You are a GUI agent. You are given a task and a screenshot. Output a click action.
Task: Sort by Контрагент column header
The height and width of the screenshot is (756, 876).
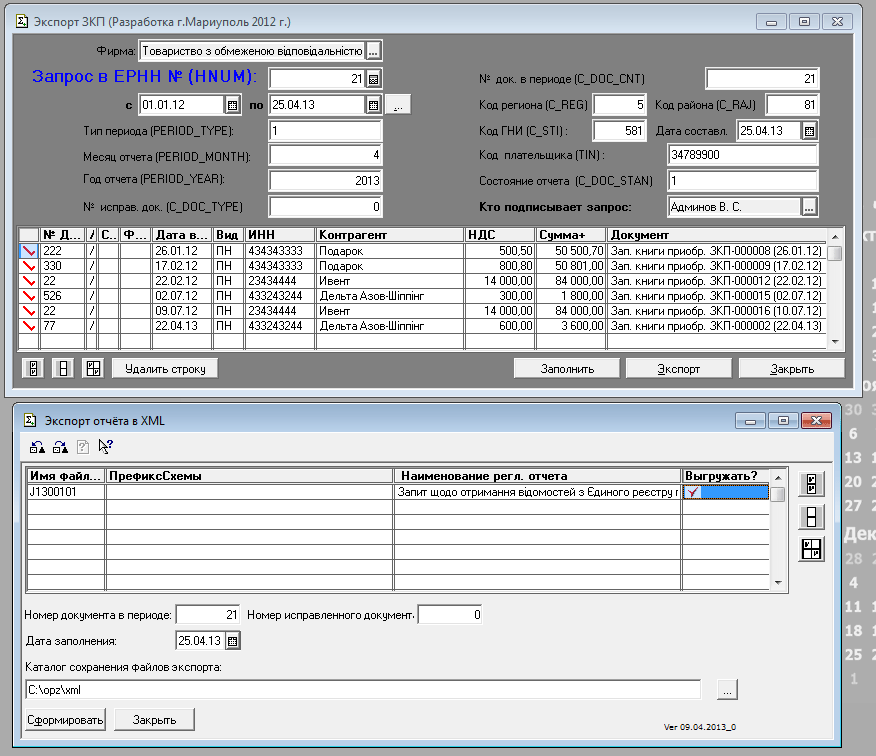pos(389,235)
